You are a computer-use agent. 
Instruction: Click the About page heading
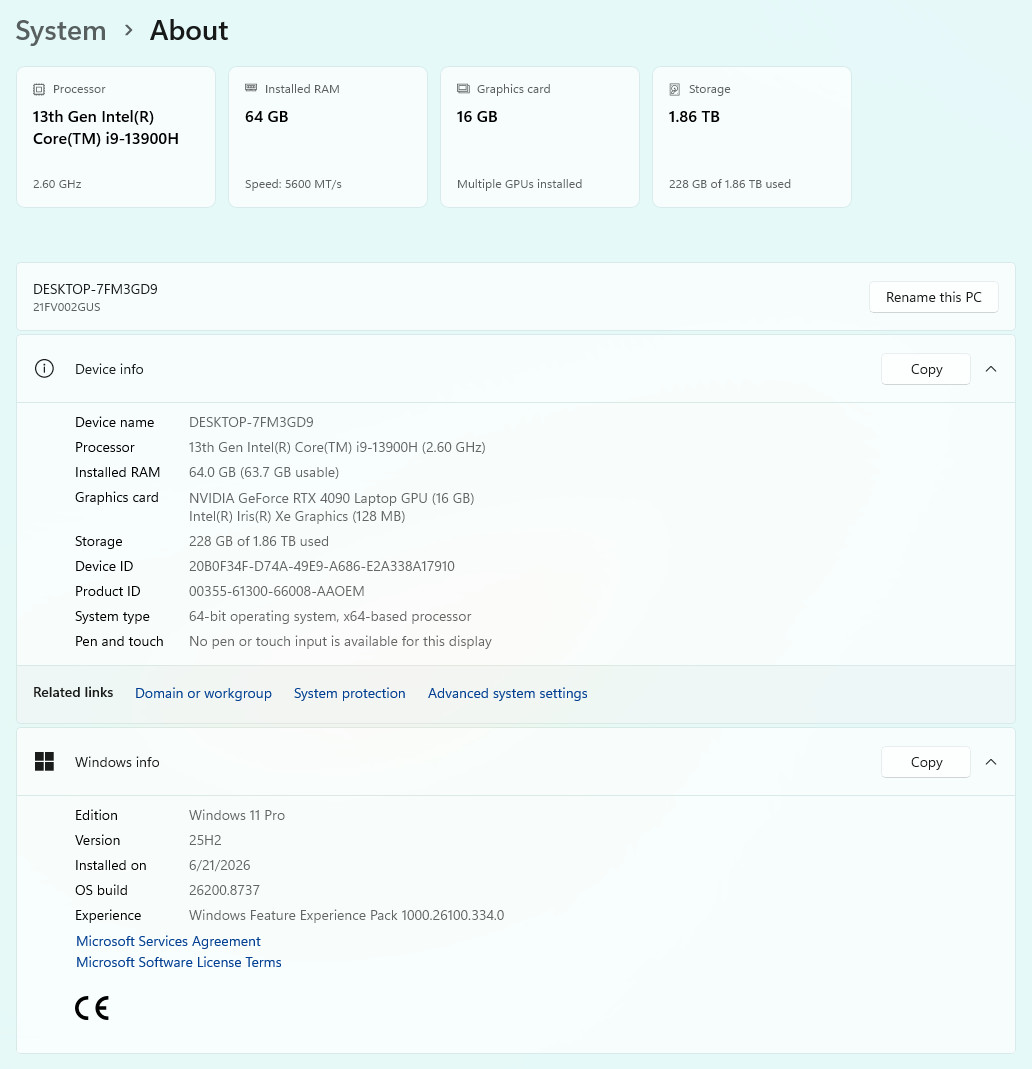(189, 31)
